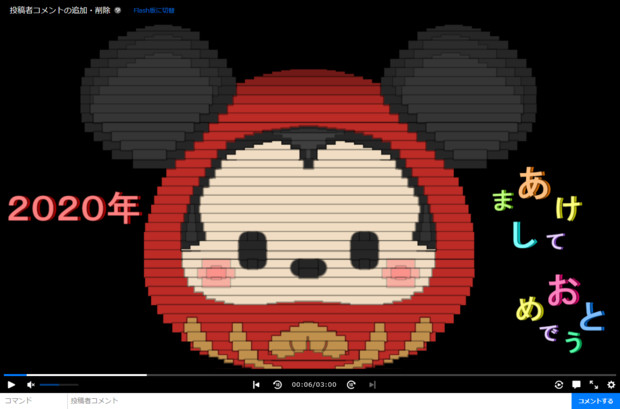Toggle repeat playback
The height and width of the screenshot is (409, 620).
(x=559, y=385)
